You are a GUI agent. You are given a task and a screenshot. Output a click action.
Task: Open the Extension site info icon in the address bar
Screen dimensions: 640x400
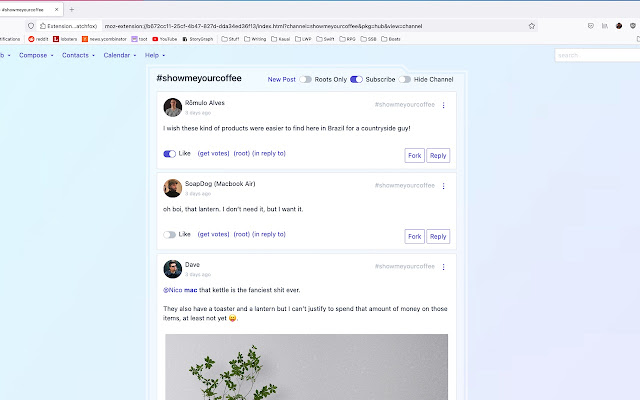[x=69, y=26]
